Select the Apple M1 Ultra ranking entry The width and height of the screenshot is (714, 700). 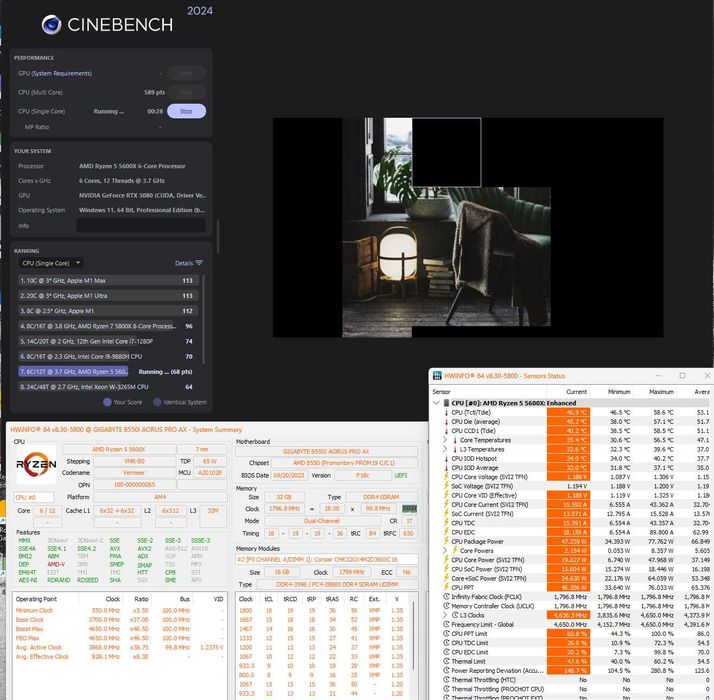(x=108, y=296)
